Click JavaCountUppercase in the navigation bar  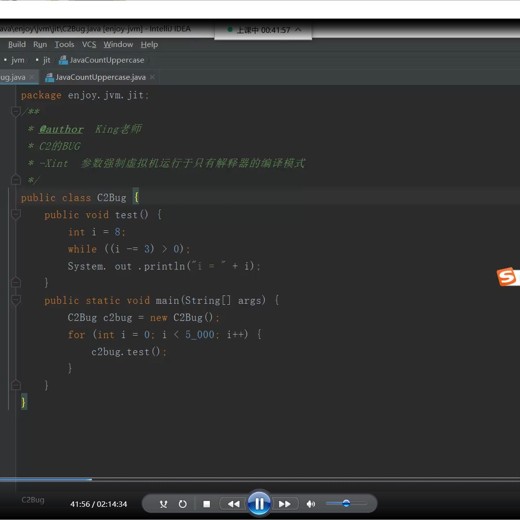click(x=107, y=60)
